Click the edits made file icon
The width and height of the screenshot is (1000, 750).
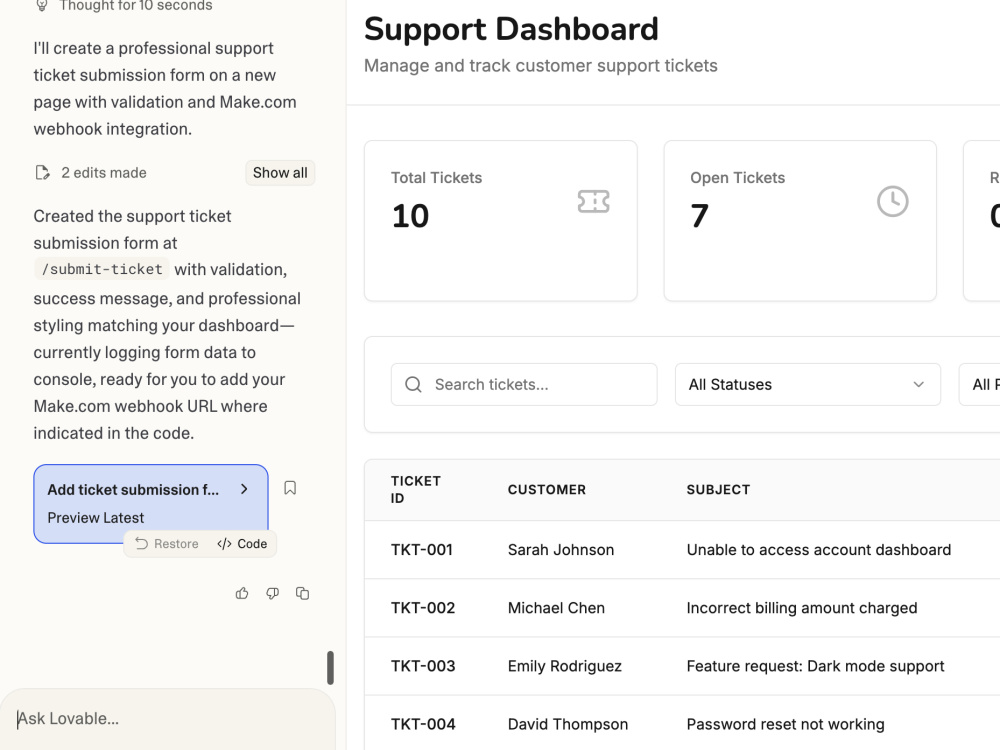point(42,173)
